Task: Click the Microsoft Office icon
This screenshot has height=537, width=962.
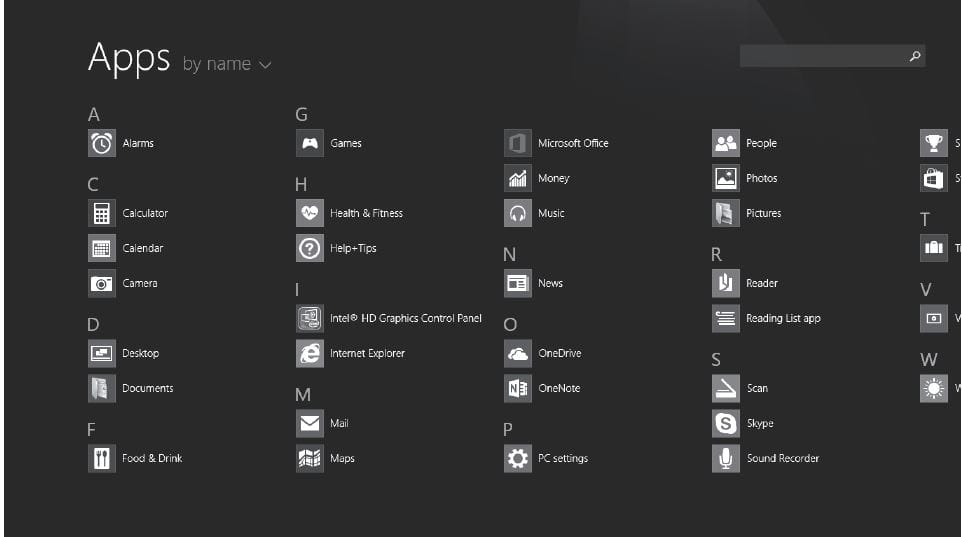Action: (518, 144)
